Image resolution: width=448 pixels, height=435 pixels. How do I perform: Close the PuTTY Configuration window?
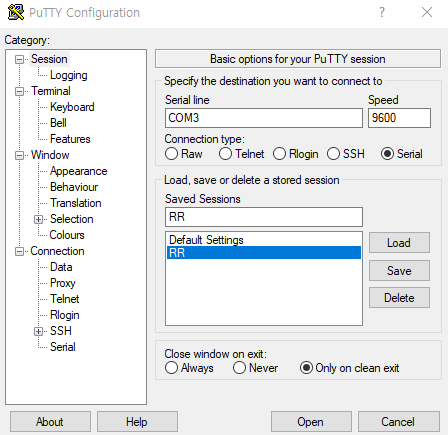(427, 12)
